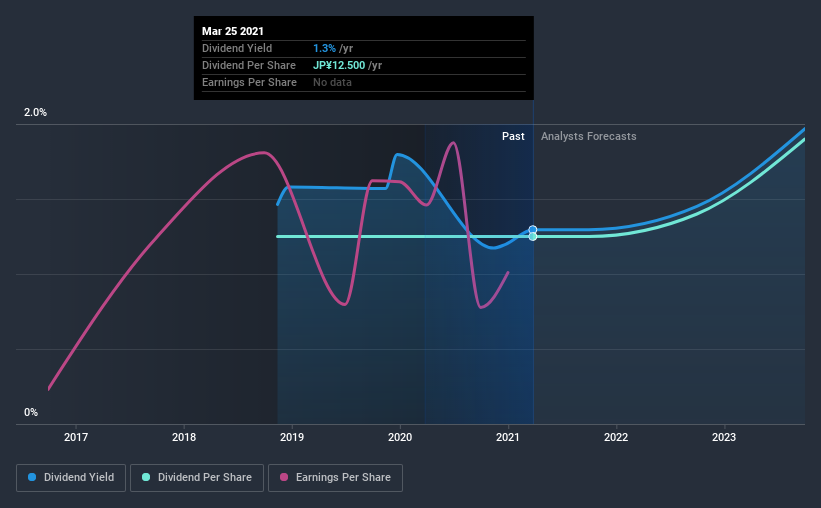This screenshot has height=508, width=821.
Task: Select the 2018 x-axis year label
Action: click(x=184, y=437)
